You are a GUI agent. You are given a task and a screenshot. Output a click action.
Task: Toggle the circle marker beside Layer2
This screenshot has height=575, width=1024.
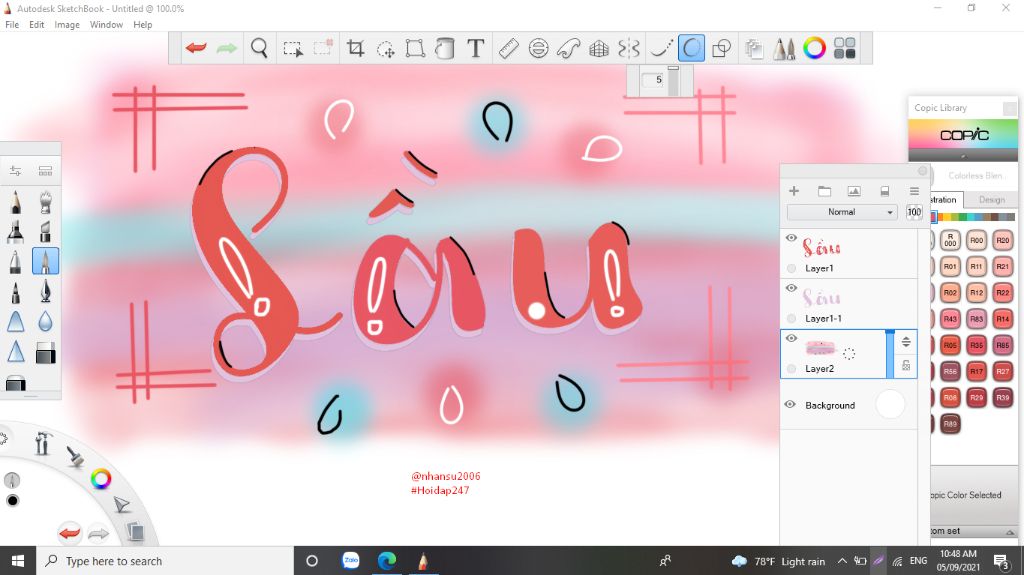pyautogui.click(x=792, y=369)
